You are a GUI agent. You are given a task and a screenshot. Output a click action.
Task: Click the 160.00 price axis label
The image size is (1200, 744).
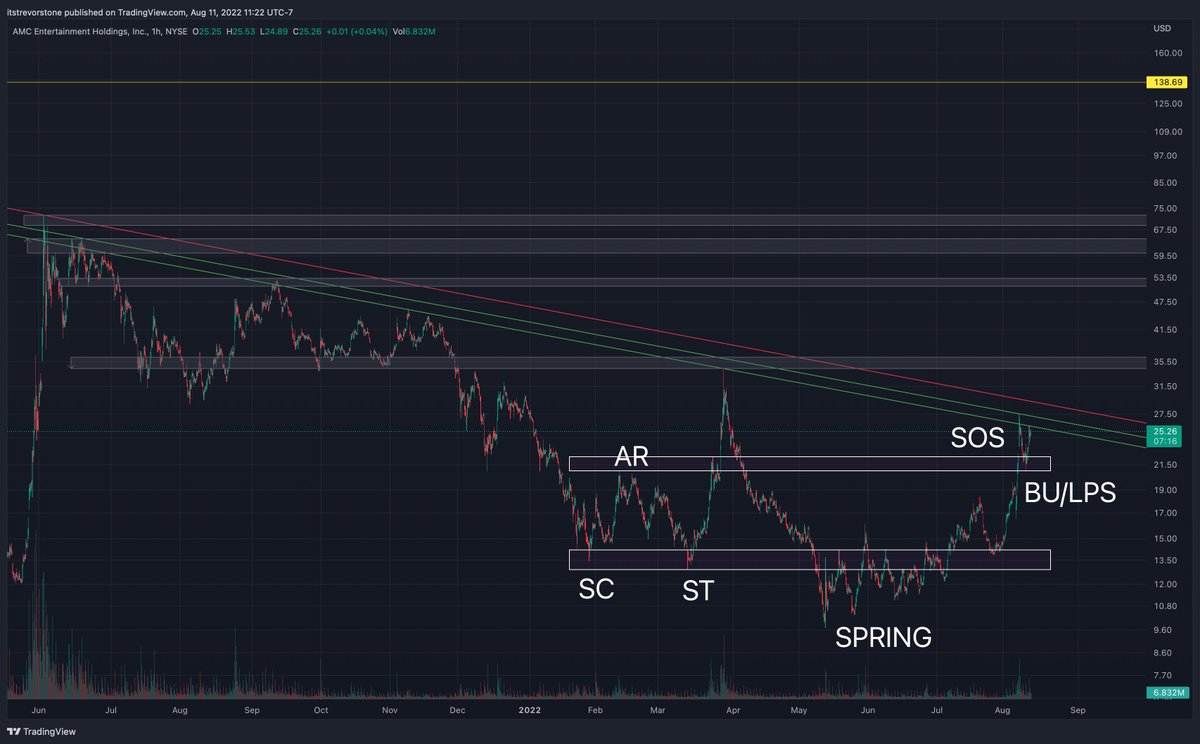(x=1167, y=53)
